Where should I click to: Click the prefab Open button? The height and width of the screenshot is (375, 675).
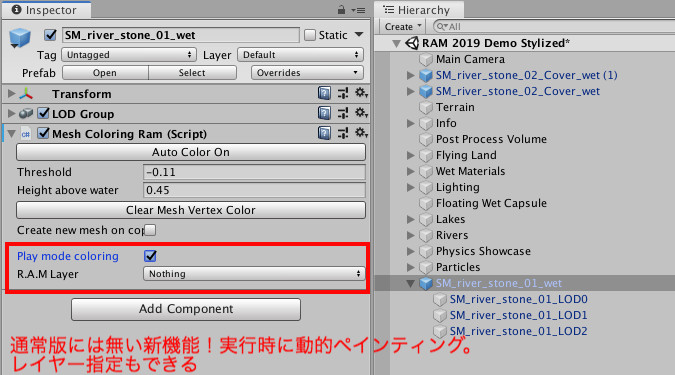tap(105, 73)
